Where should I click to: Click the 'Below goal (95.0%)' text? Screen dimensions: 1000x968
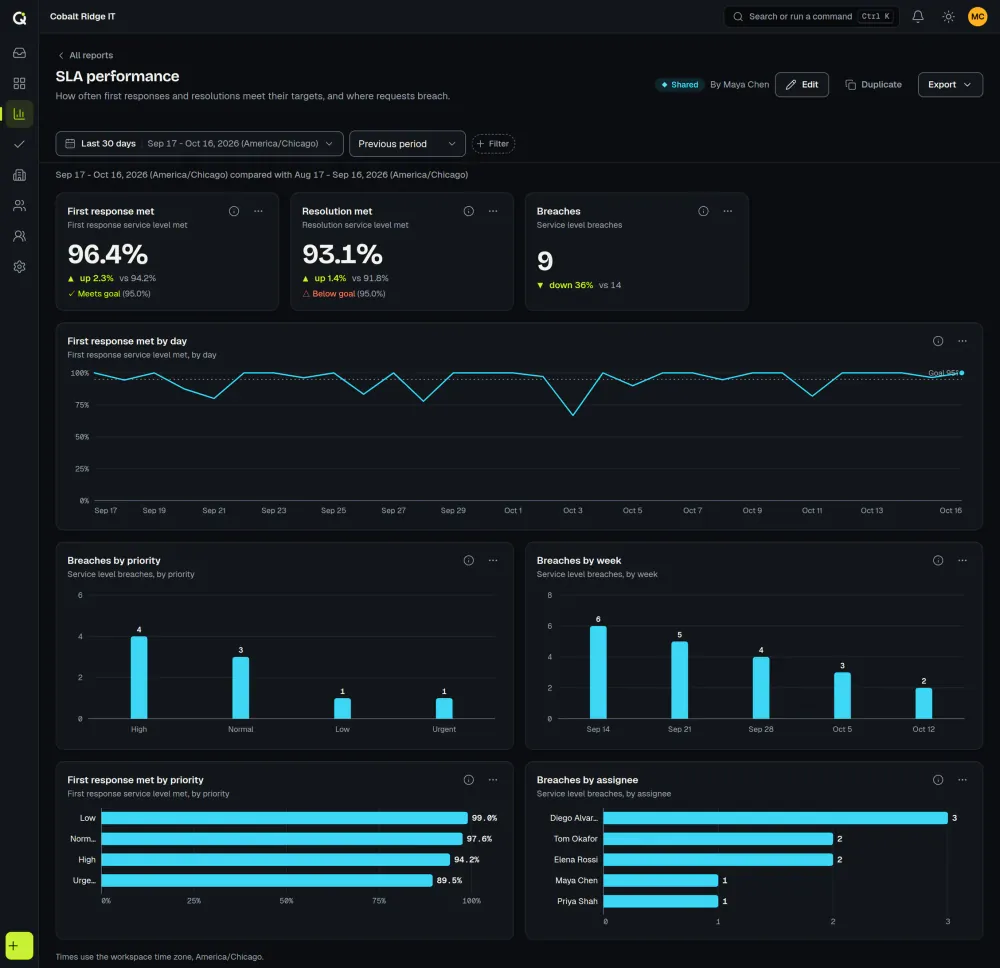[344, 294]
